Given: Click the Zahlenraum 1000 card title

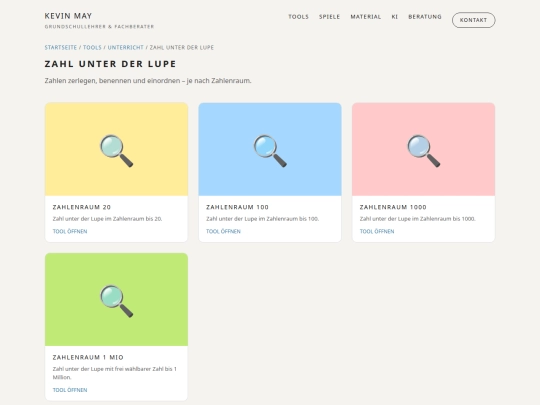Looking at the screenshot, I should [x=393, y=207].
